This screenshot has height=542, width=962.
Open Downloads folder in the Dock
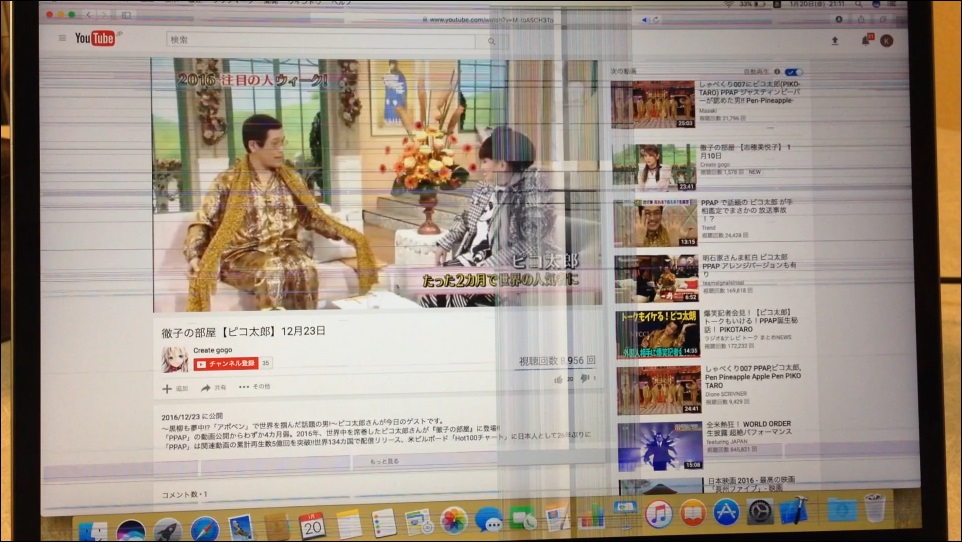841,509
